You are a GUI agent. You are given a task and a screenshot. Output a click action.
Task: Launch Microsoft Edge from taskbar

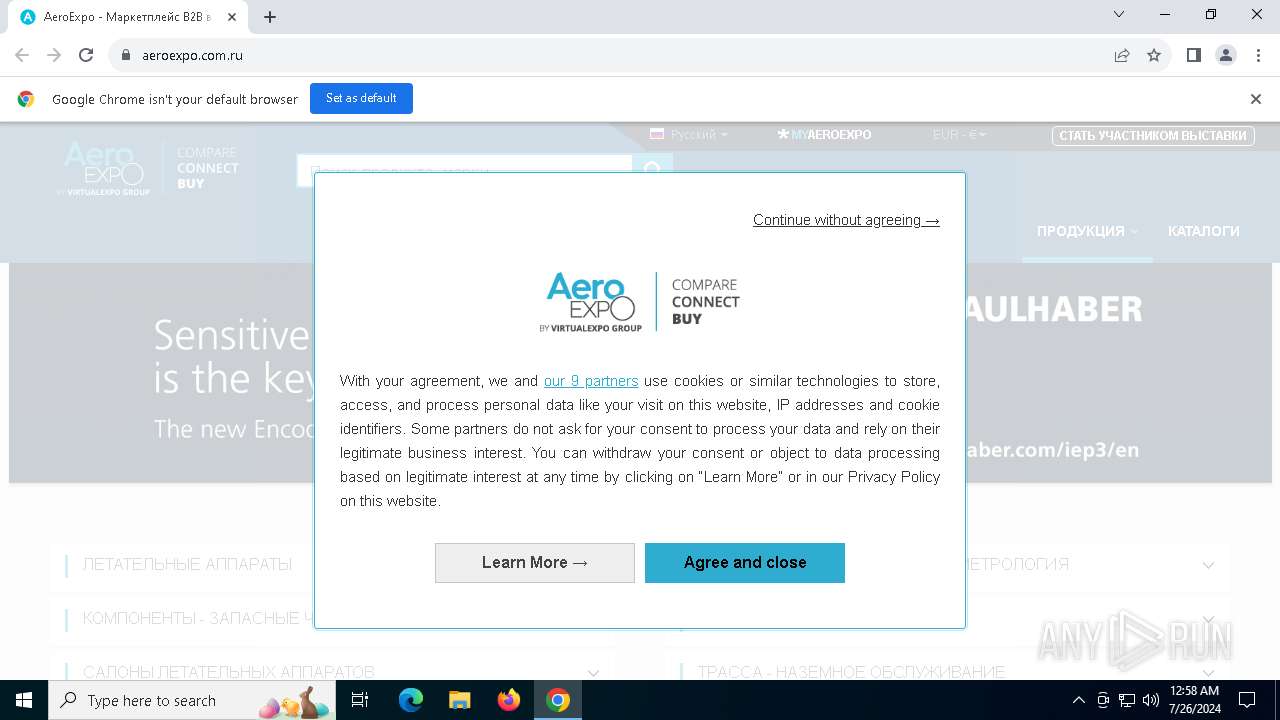click(411, 700)
